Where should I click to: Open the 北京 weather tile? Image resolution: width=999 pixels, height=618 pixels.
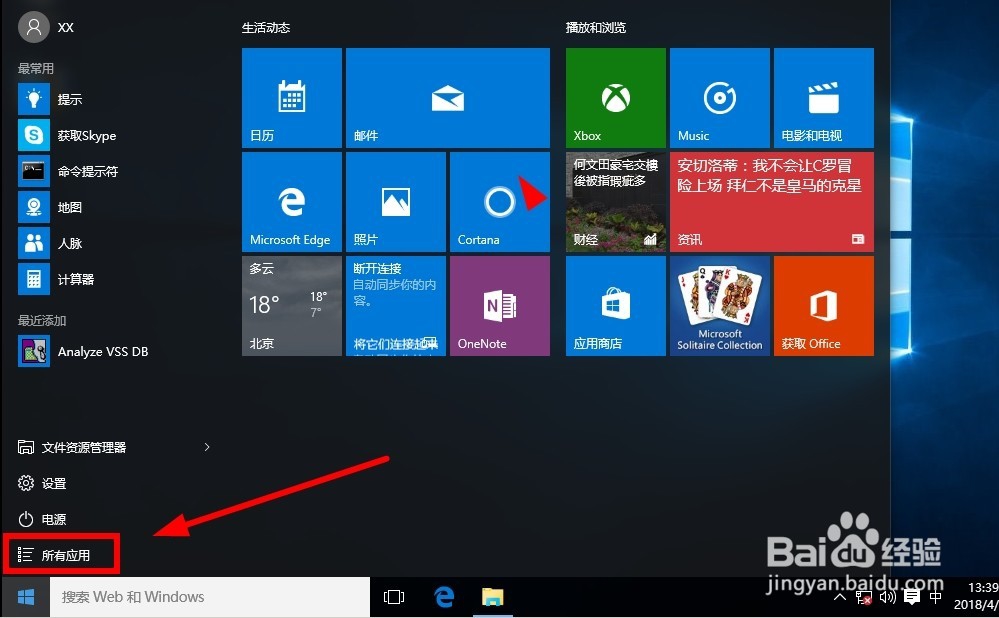(x=292, y=306)
